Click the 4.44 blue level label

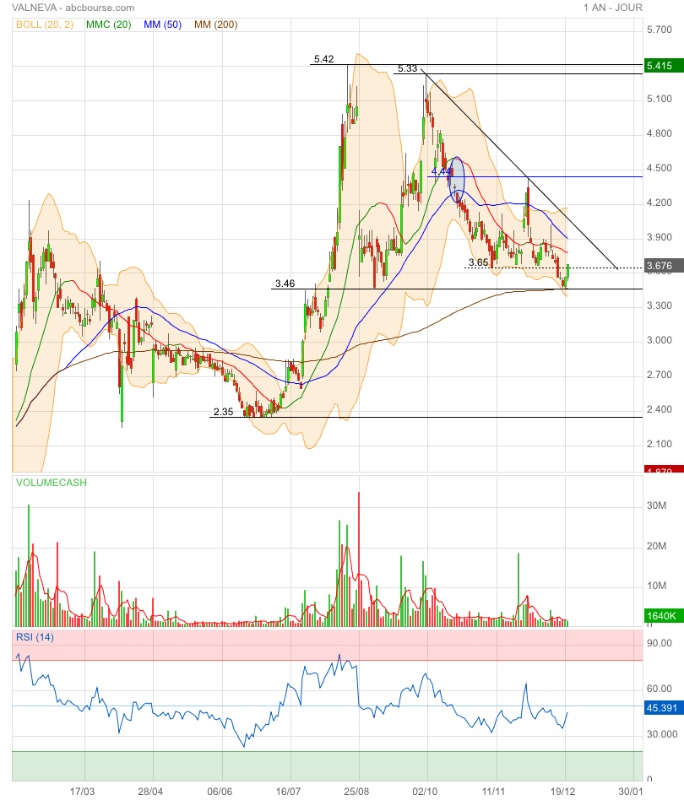441,171
